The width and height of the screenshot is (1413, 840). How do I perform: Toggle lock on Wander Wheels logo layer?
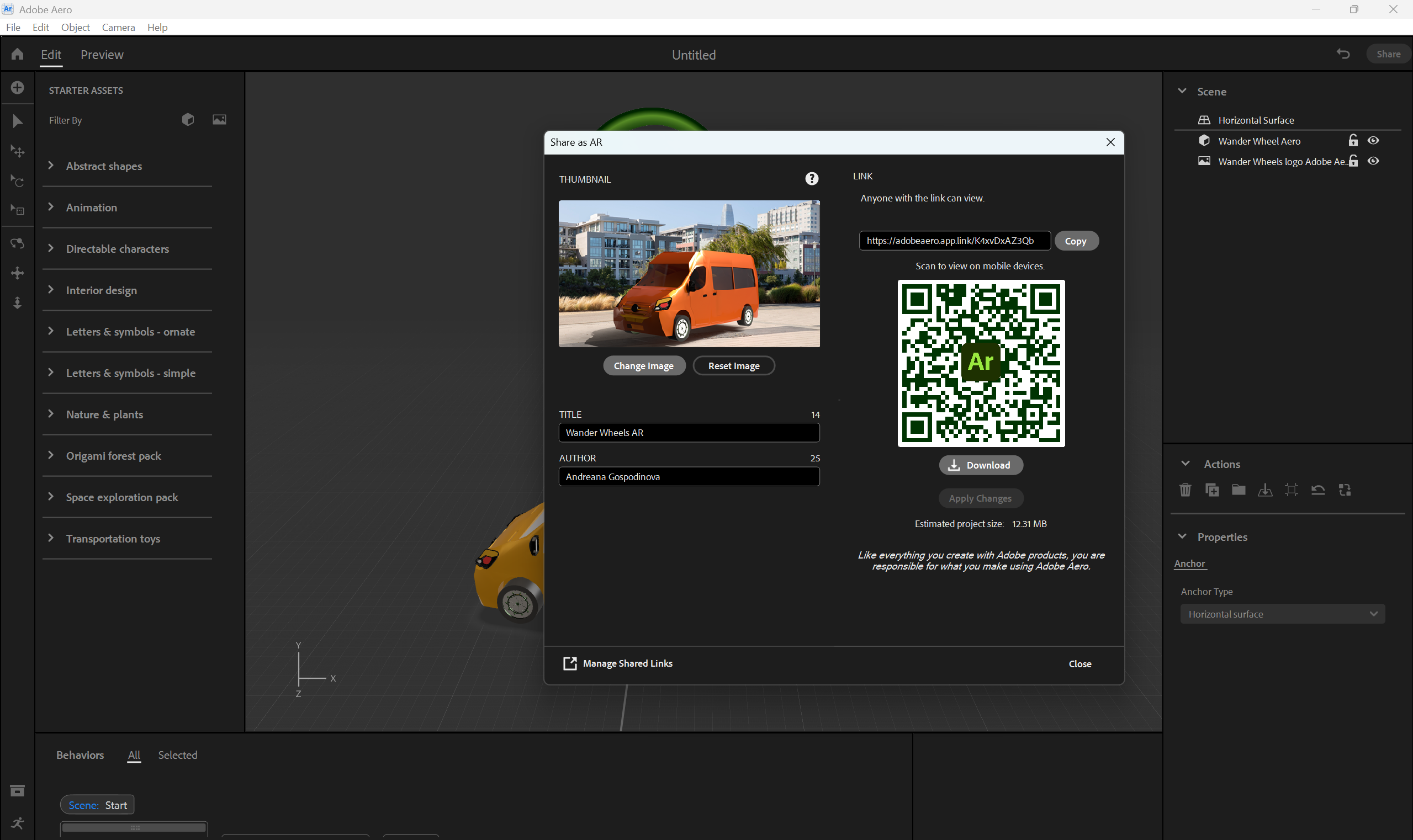tap(1353, 161)
